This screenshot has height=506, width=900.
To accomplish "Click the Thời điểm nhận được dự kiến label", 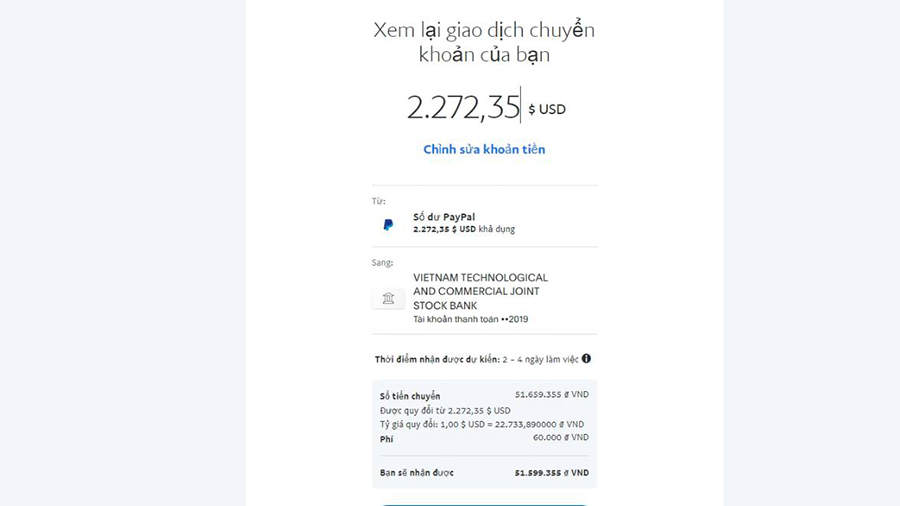I will click(x=437, y=360).
